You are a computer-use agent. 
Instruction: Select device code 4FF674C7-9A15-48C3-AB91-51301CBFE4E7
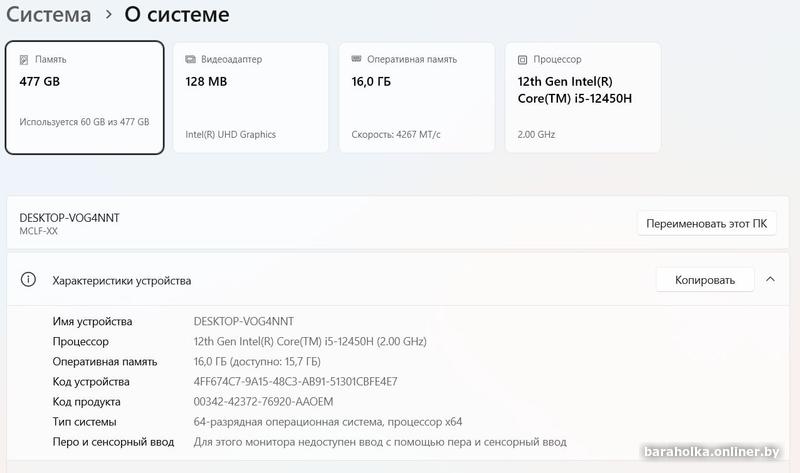coord(295,382)
